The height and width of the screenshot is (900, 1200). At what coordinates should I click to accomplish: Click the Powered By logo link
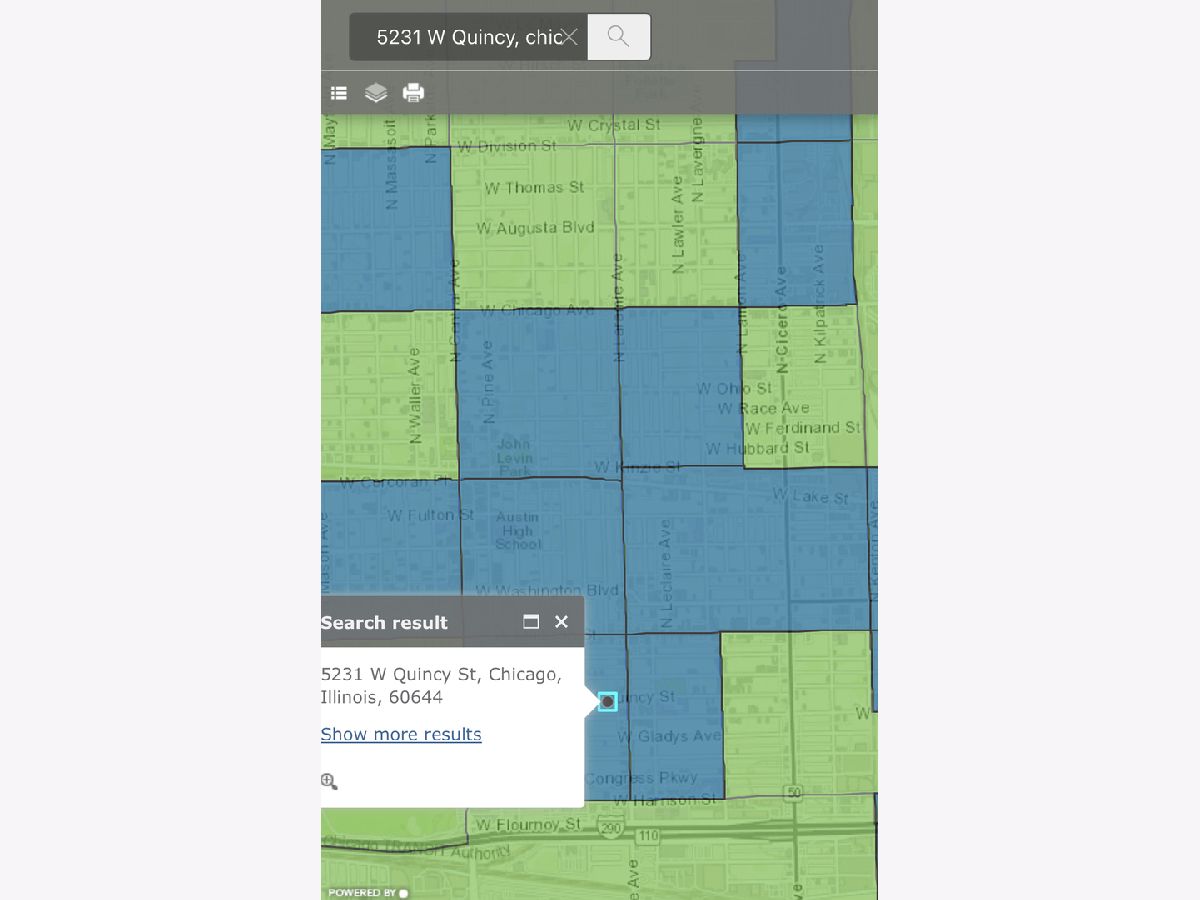click(368, 892)
